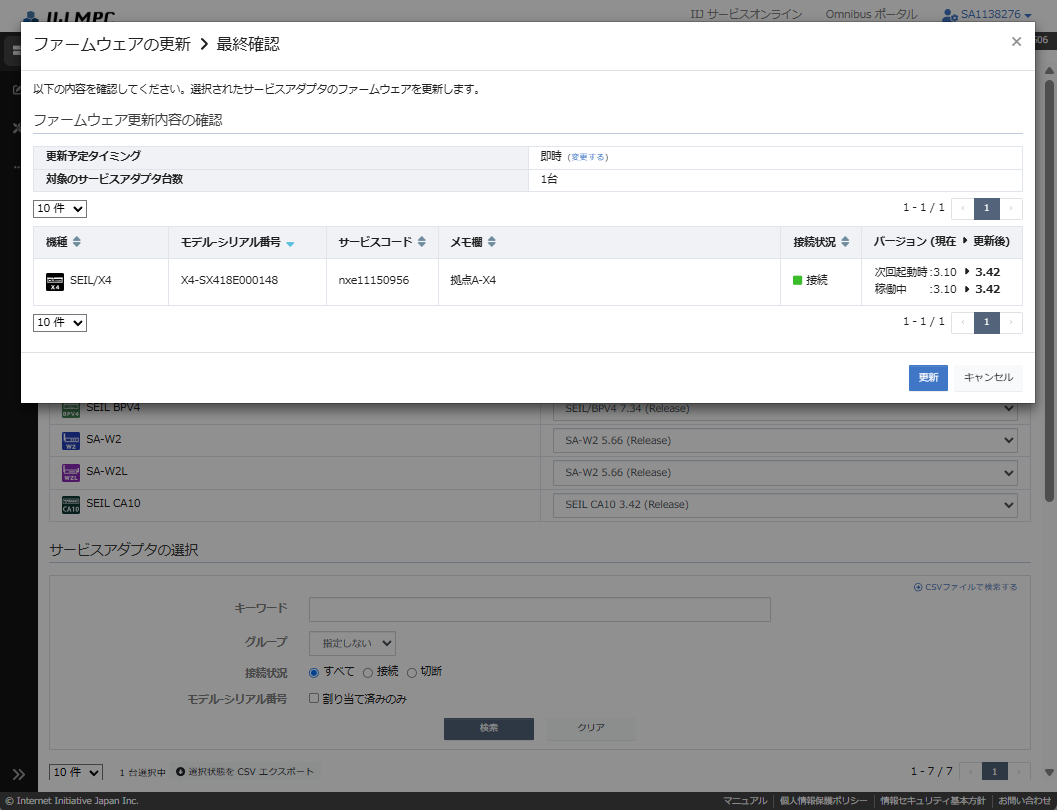
Task: Click the SA-W2 device icon
Action: point(71,441)
